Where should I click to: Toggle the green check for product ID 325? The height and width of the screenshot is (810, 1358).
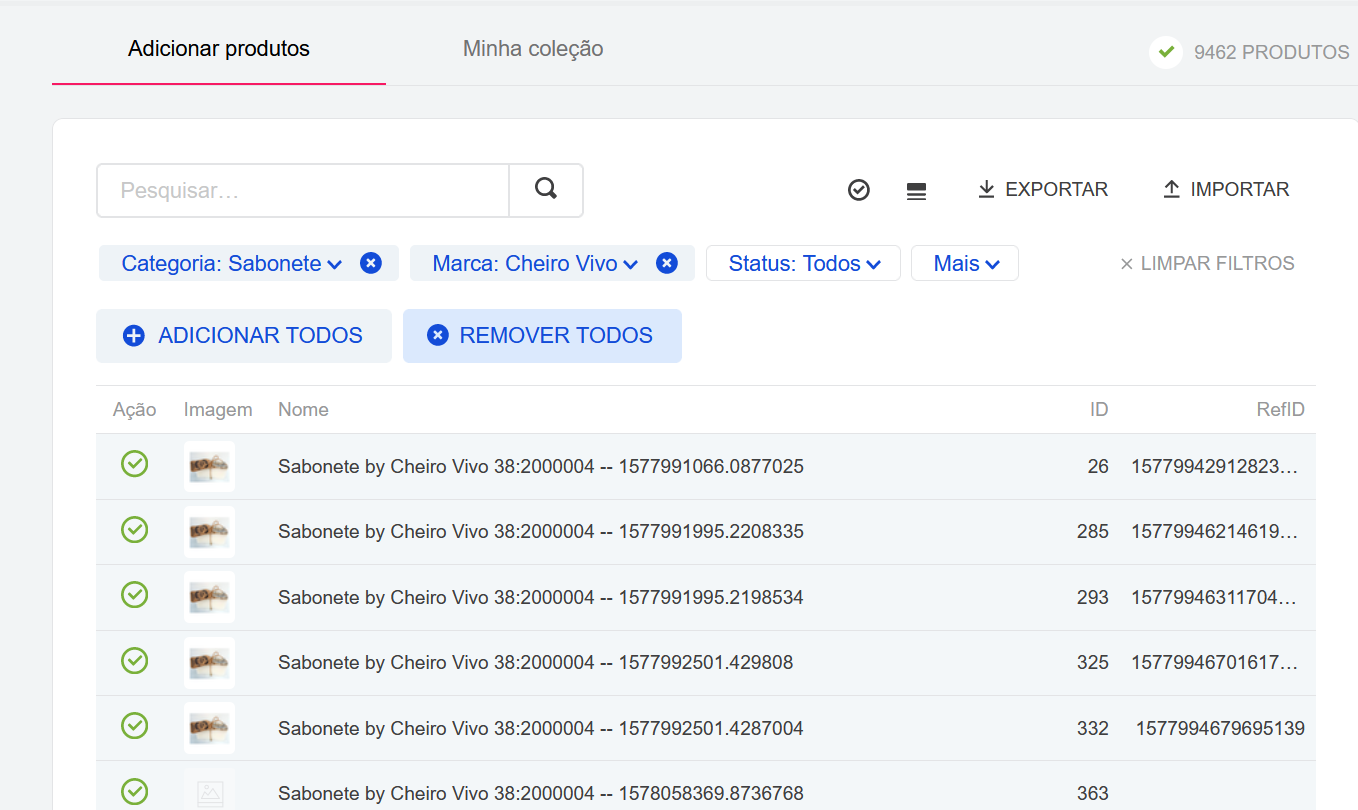(x=134, y=661)
